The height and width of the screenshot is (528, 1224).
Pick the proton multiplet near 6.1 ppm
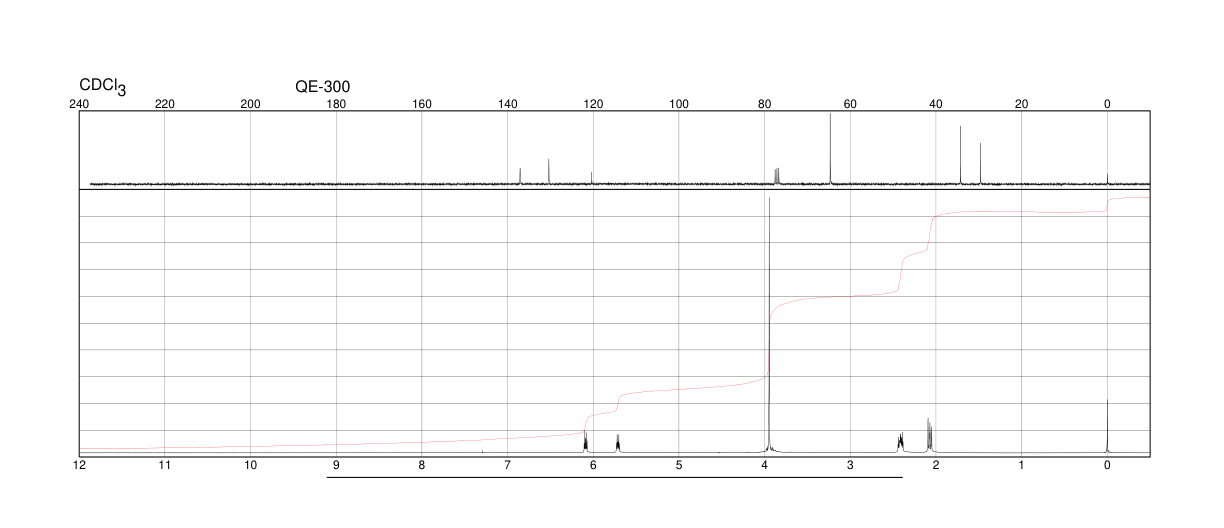(x=585, y=441)
